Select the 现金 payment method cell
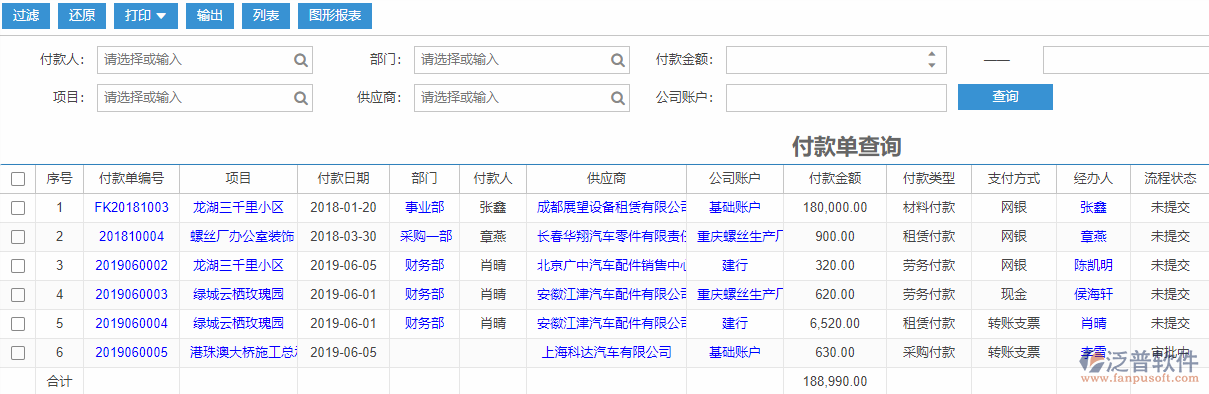The height and width of the screenshot is (394, 1209). [1014, 295]
